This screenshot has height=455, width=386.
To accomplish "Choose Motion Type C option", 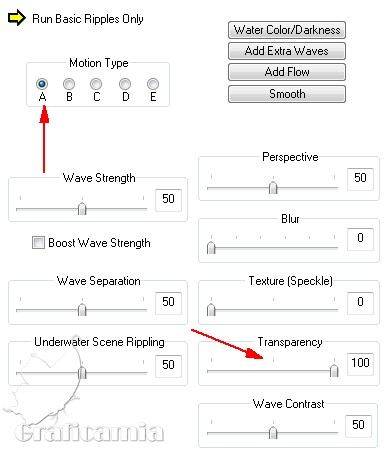I will [96, 84].
